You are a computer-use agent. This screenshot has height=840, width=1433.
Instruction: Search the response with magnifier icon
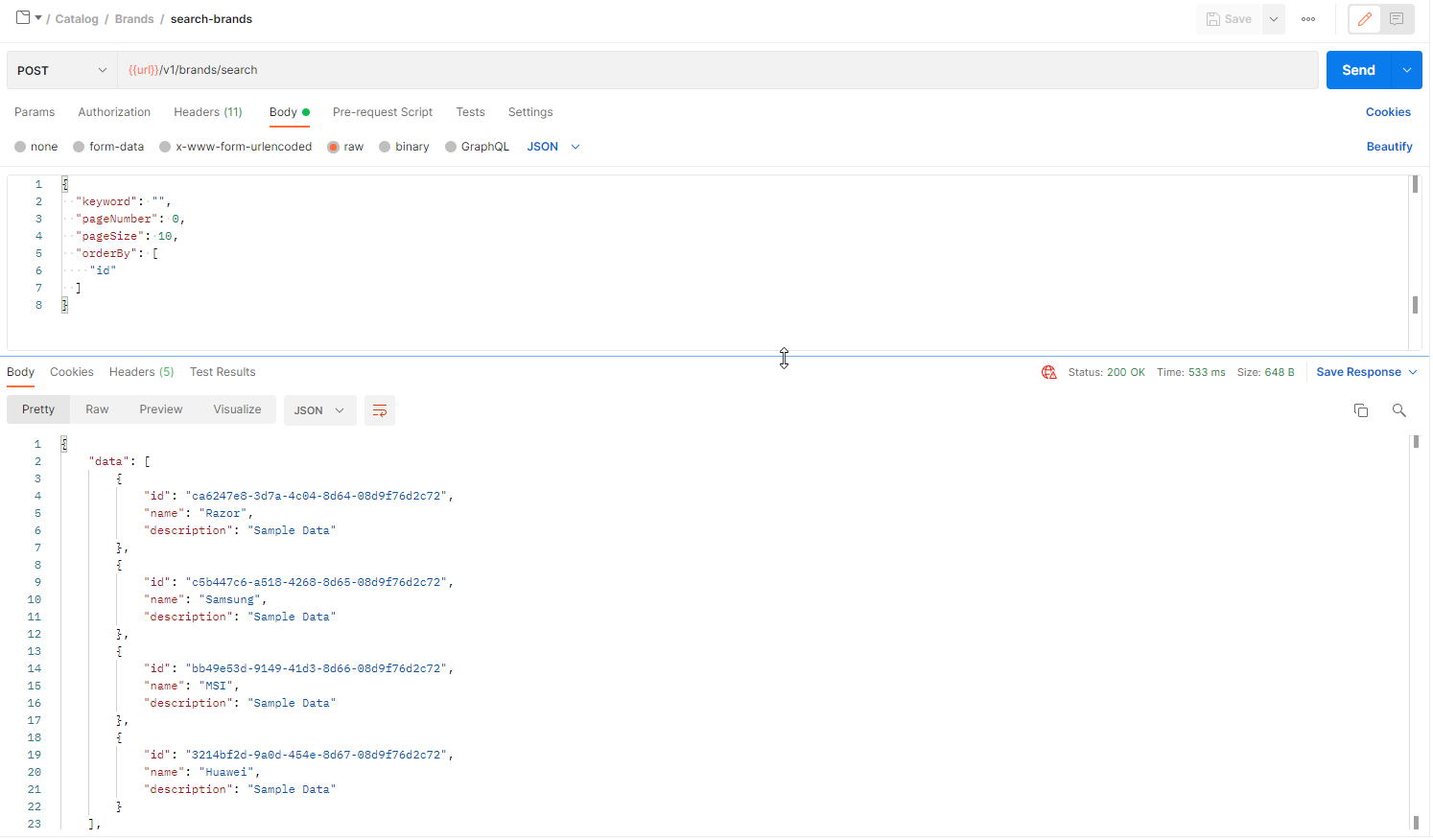(1398, 410)
